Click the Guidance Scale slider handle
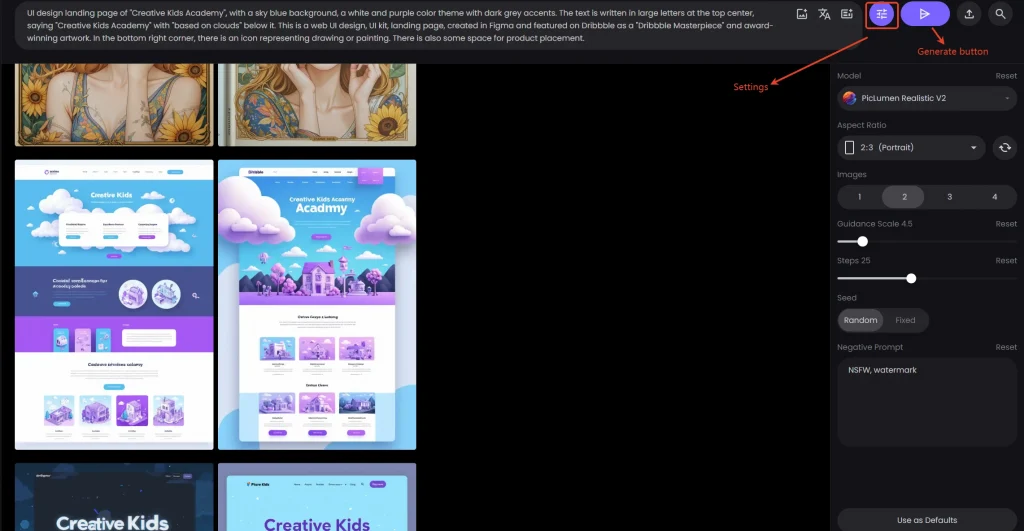The height and width of the screenshot is (531, 1024). [x=862, y=241]
